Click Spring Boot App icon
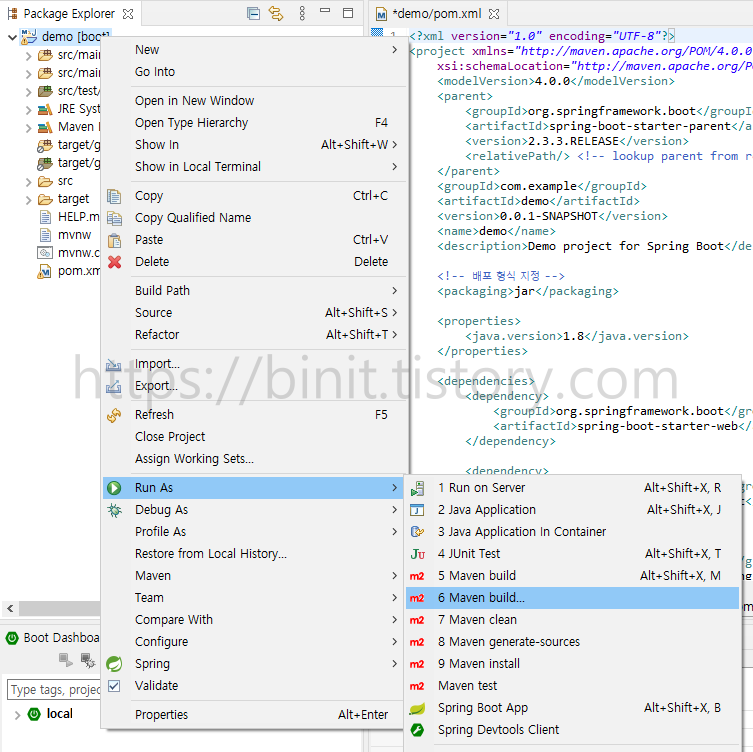 (417, 708)
